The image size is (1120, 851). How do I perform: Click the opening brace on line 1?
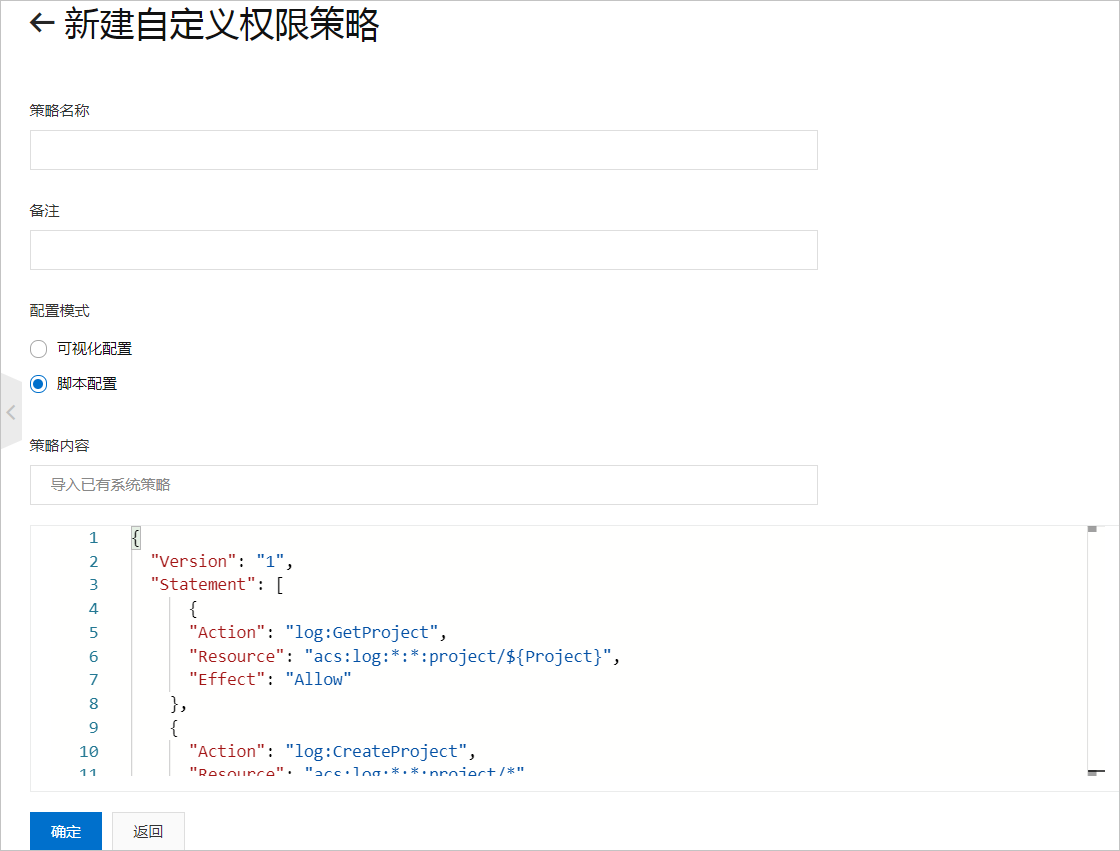click(136, 537)
